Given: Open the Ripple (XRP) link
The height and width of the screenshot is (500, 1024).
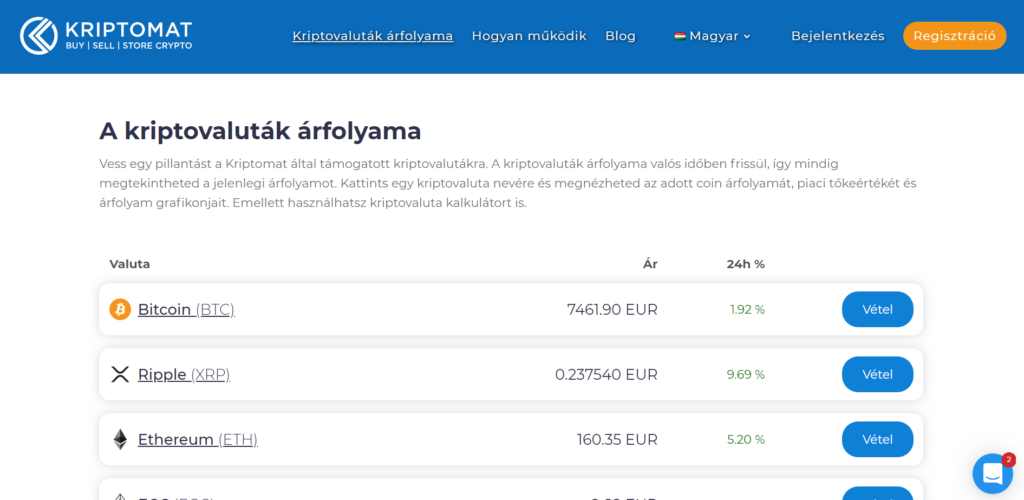Looking at the screenshot, I should click(x=184, y=375).
